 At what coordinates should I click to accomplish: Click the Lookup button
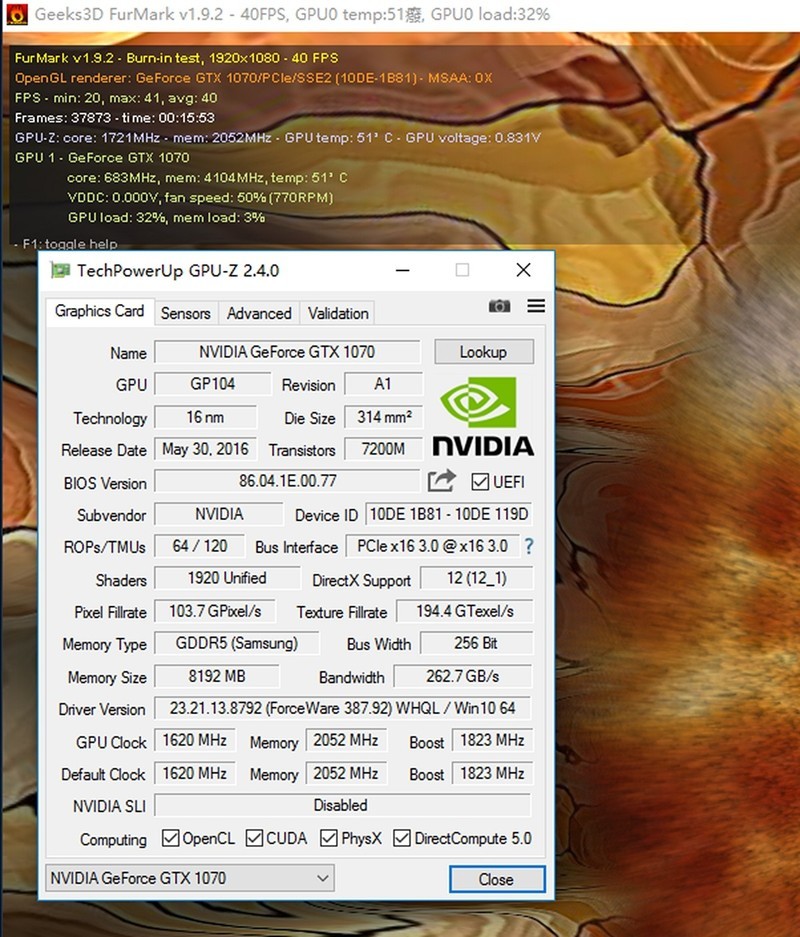[483, 352]
